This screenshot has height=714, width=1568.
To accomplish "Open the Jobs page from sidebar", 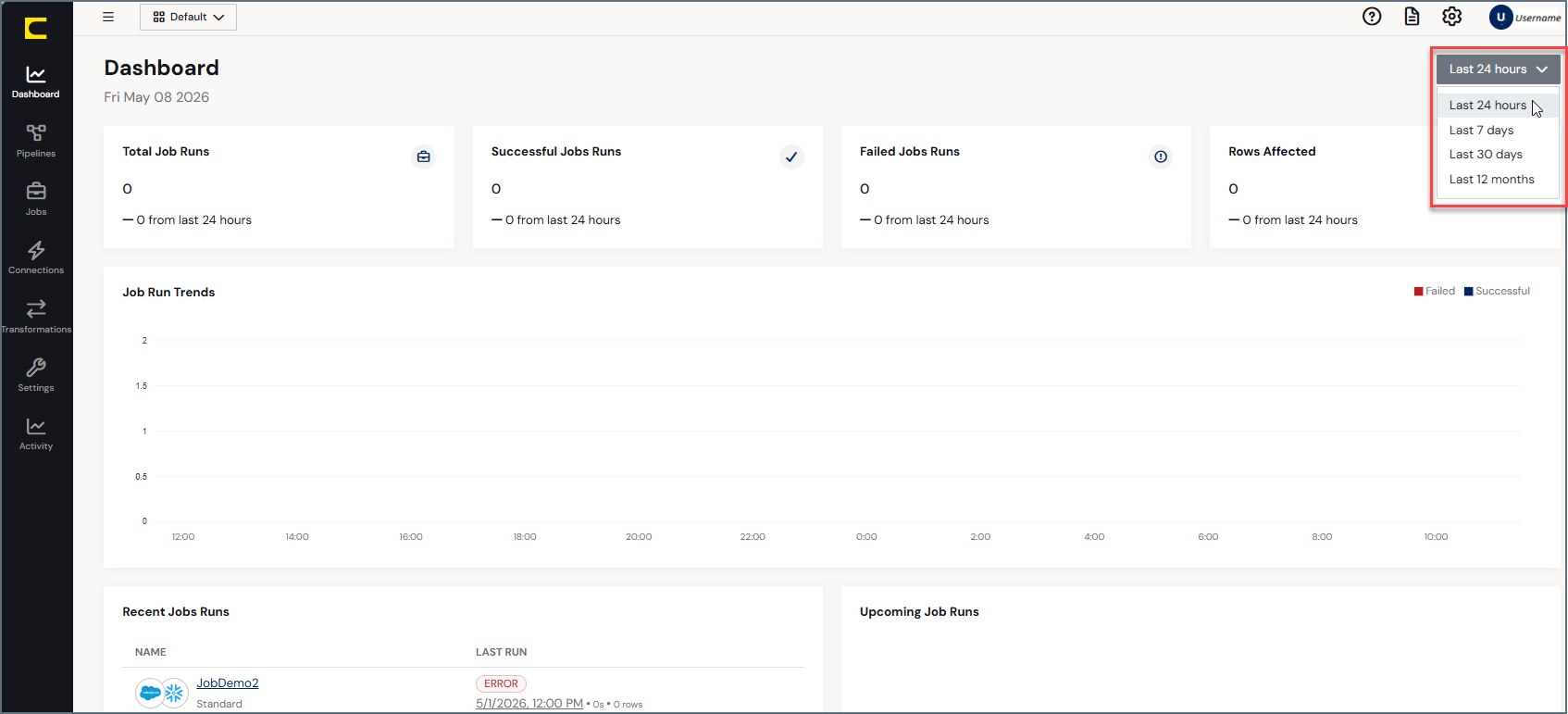I will tap(36, 199).
